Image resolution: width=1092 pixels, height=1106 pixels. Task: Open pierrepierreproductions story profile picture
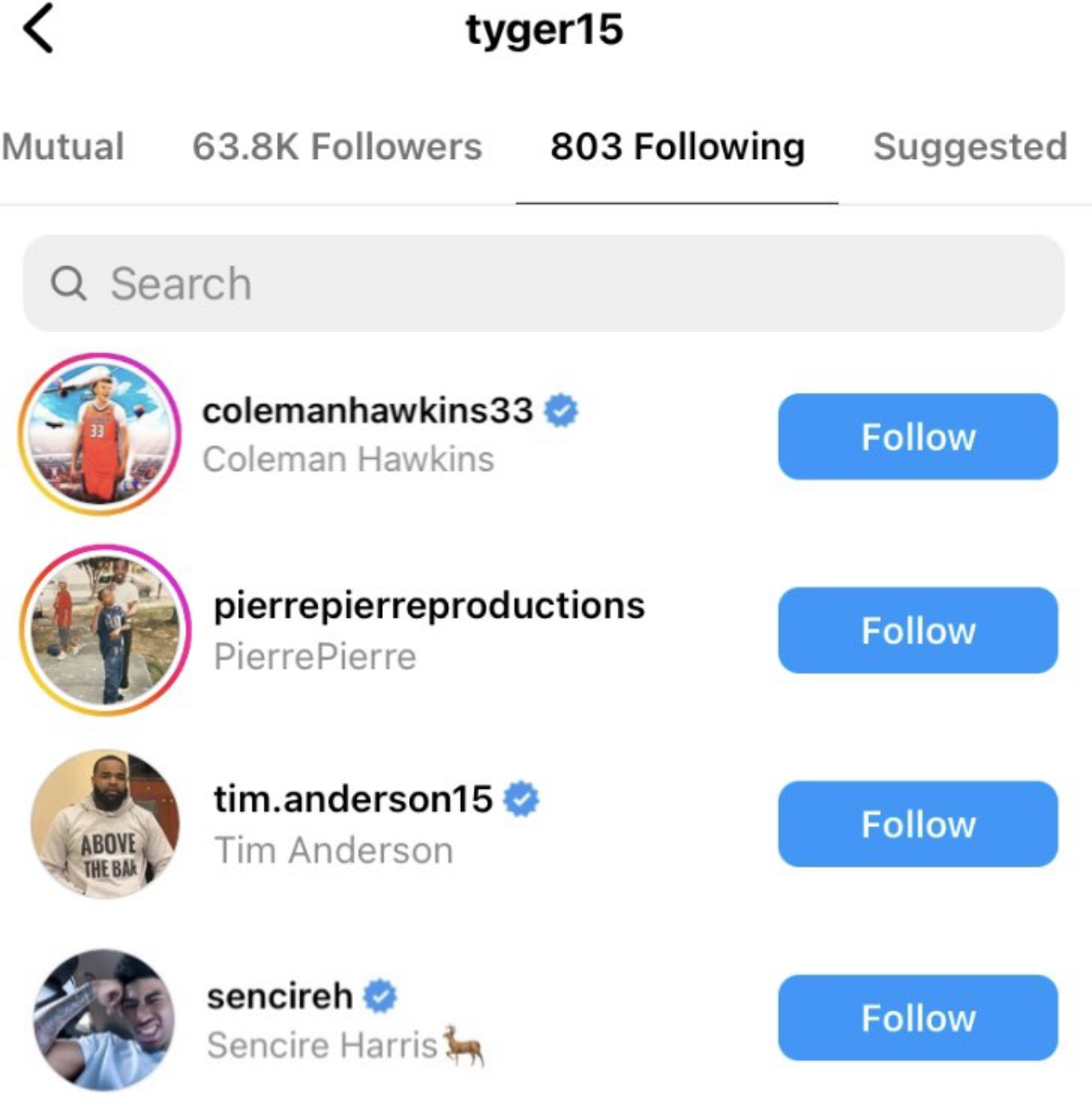[x=105, y=630]
